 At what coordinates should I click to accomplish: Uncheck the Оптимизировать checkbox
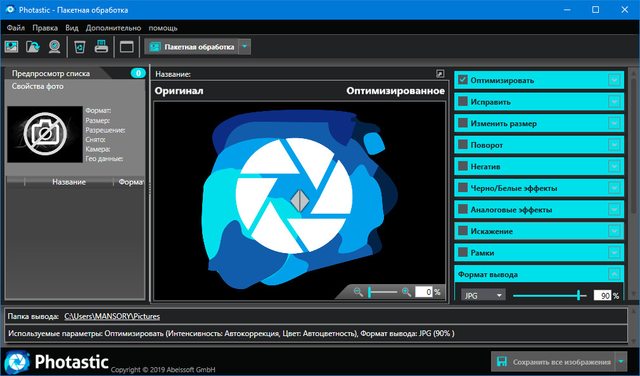(x=462, y=80)
